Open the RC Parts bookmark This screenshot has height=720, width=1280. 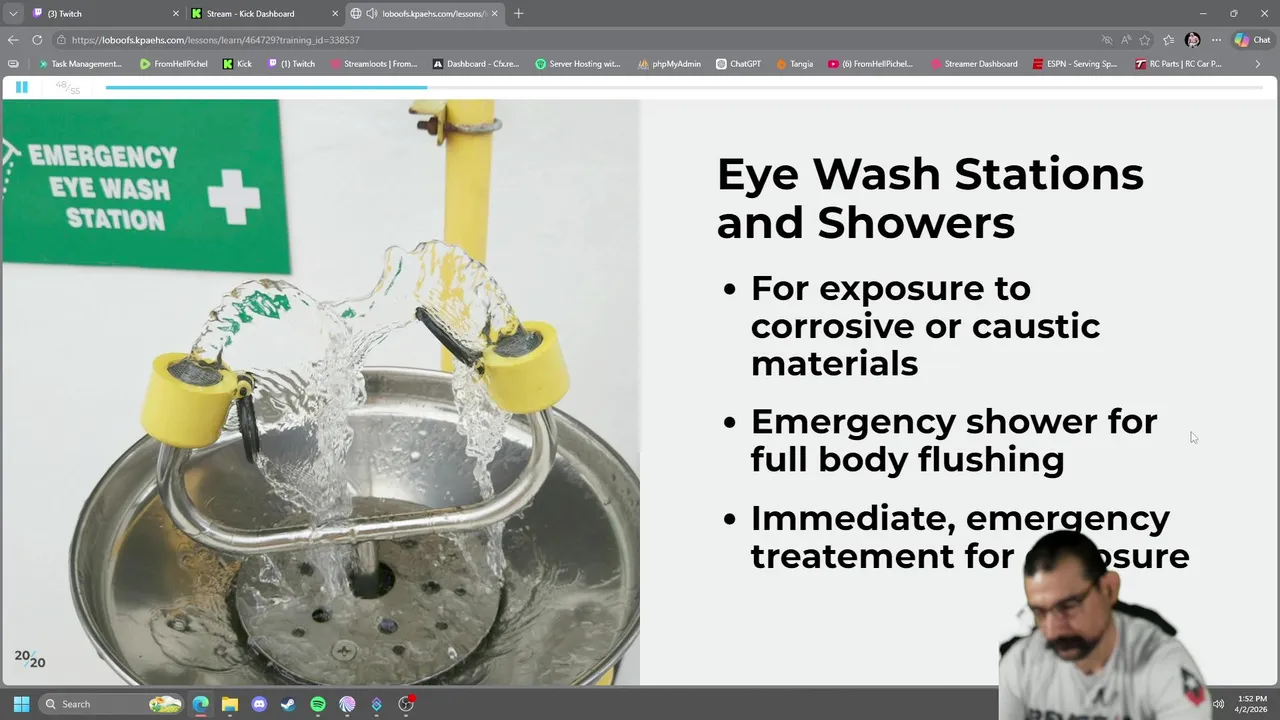[1179, 64]
